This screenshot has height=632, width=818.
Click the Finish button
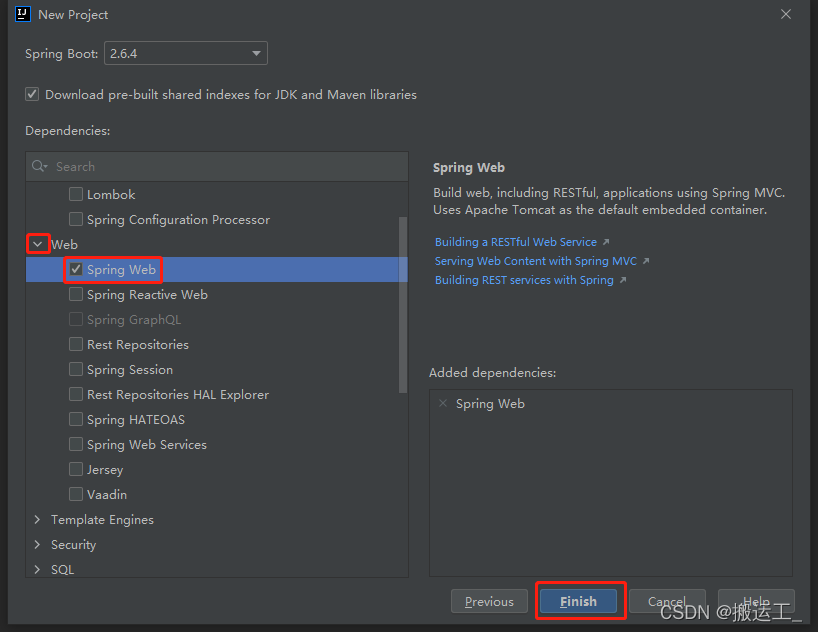pyautogui.click(x=578, y=601)
